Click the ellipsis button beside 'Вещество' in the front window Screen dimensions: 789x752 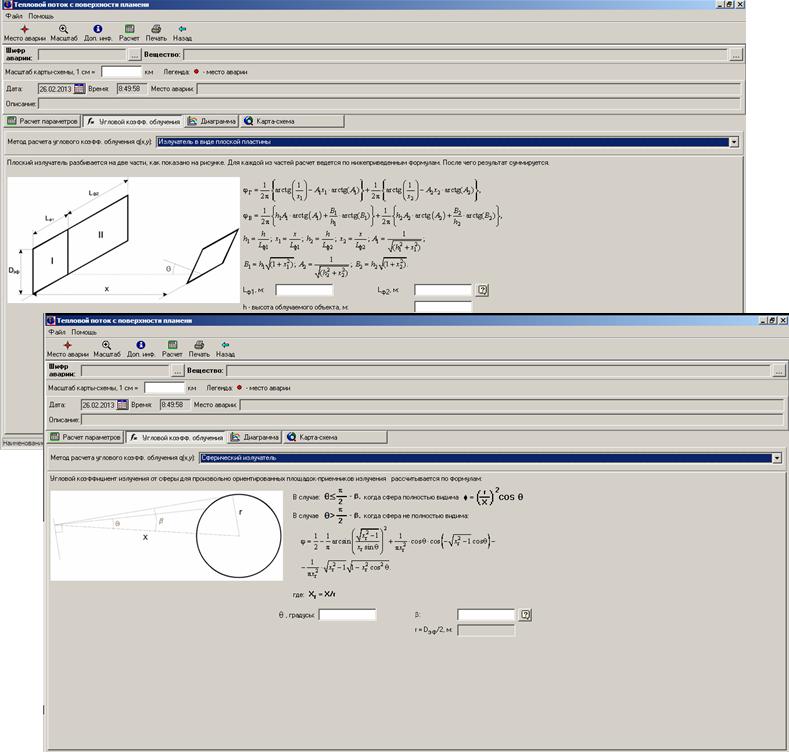click(x=778, y=370)
